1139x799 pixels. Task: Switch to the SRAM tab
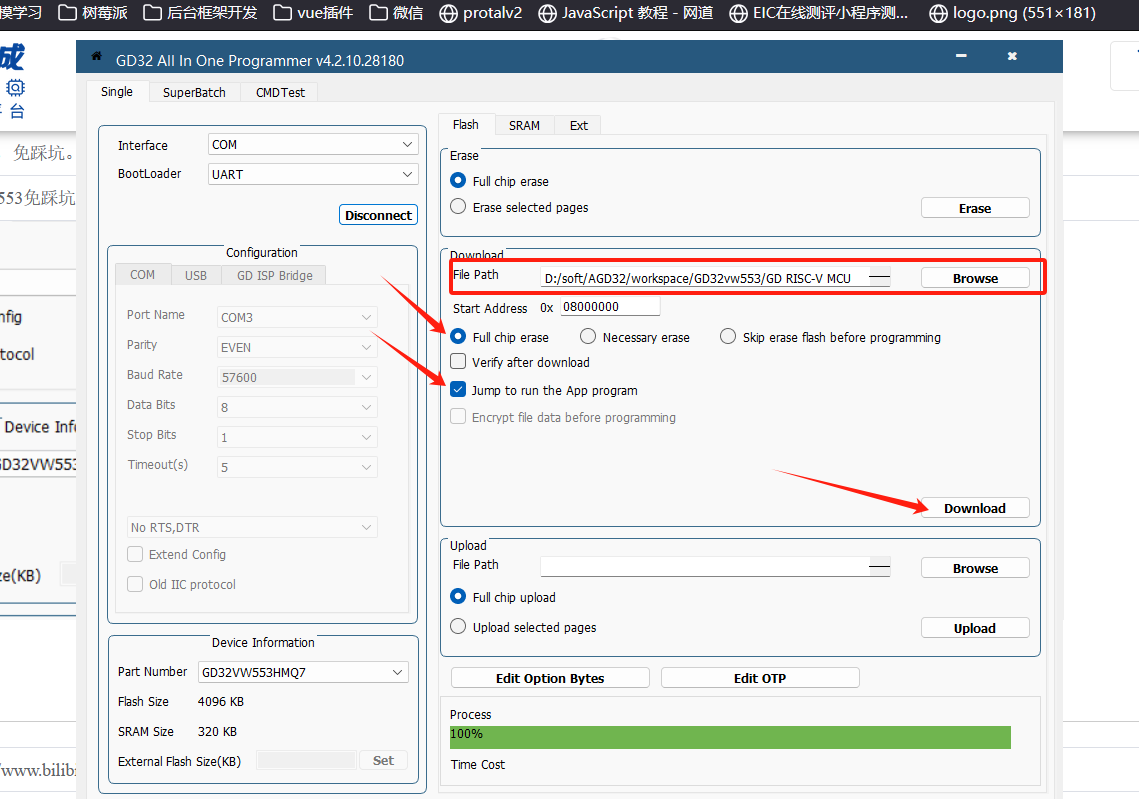pos(524,125)
